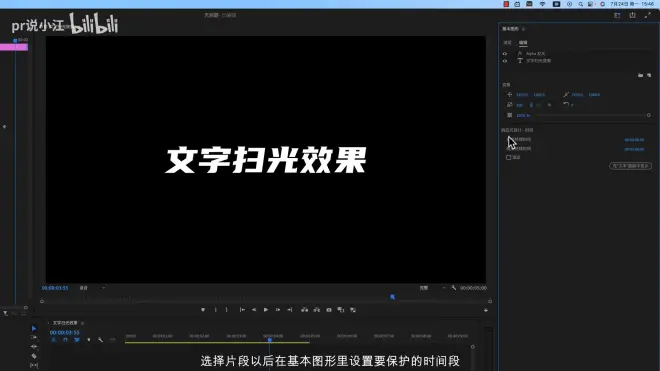Click the Add Marker icon in transport bar

(x=203, y=310)
